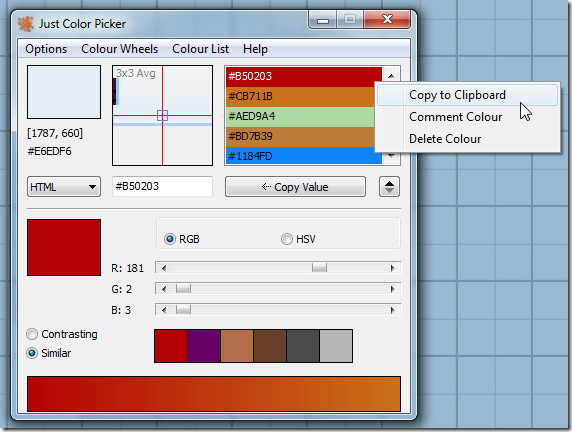Click the current pixel colour preview box
This screenshot has width=572, height=432.
[64, 92]
